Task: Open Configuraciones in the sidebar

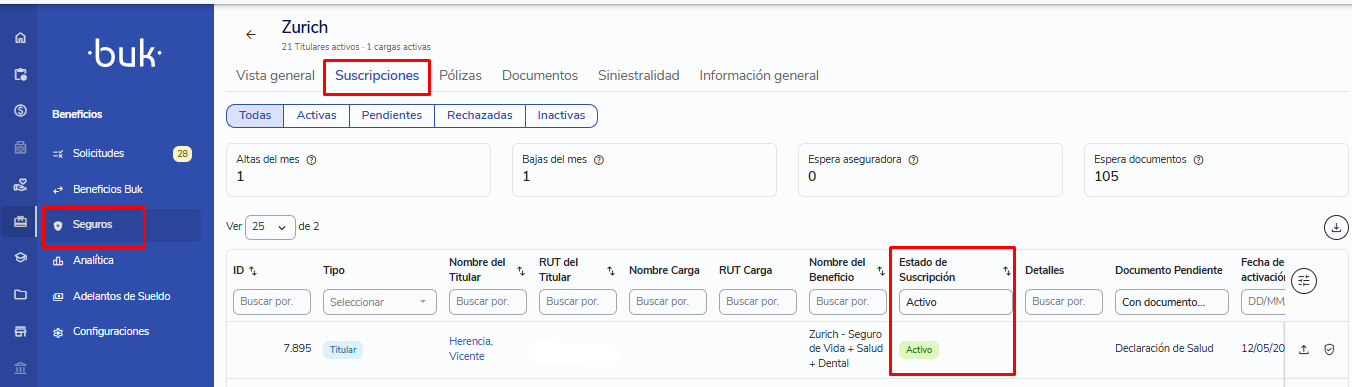Action: coord(111,331)
